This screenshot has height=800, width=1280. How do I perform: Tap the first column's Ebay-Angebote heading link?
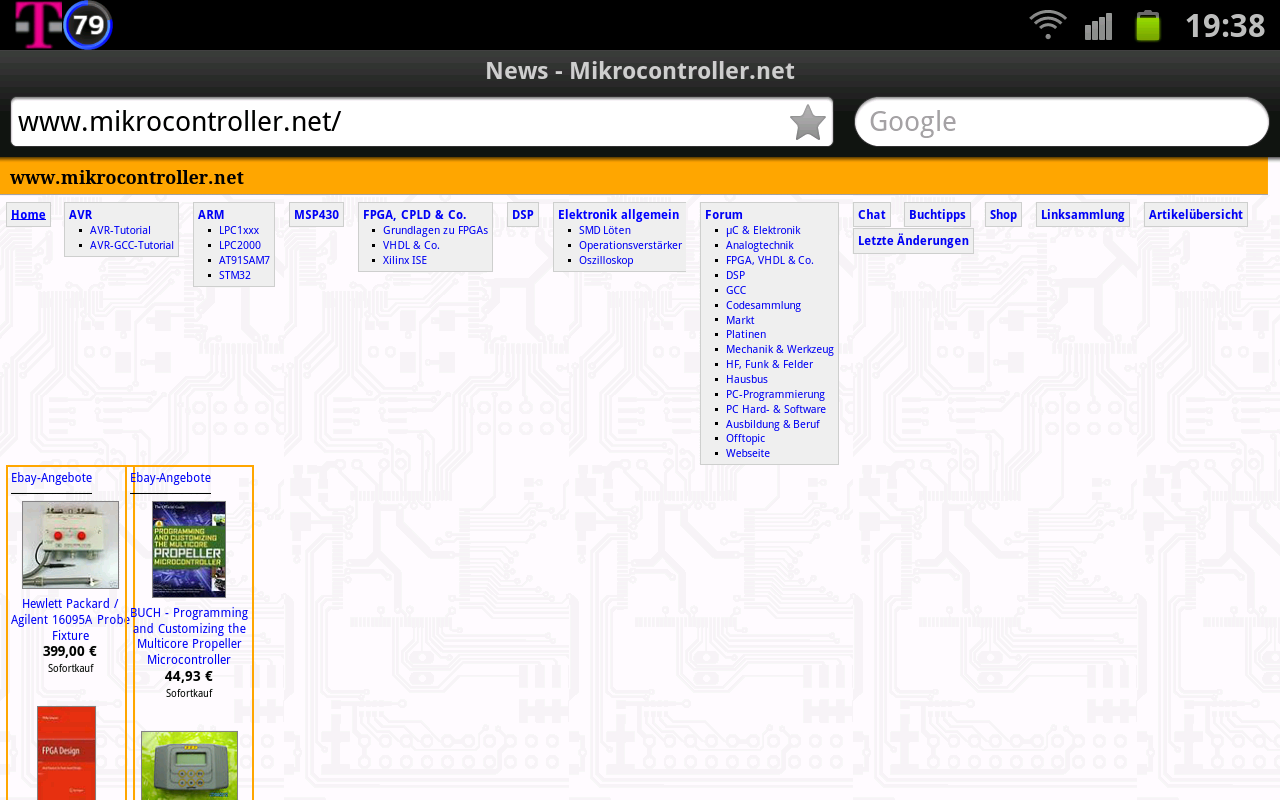[51, 478]
